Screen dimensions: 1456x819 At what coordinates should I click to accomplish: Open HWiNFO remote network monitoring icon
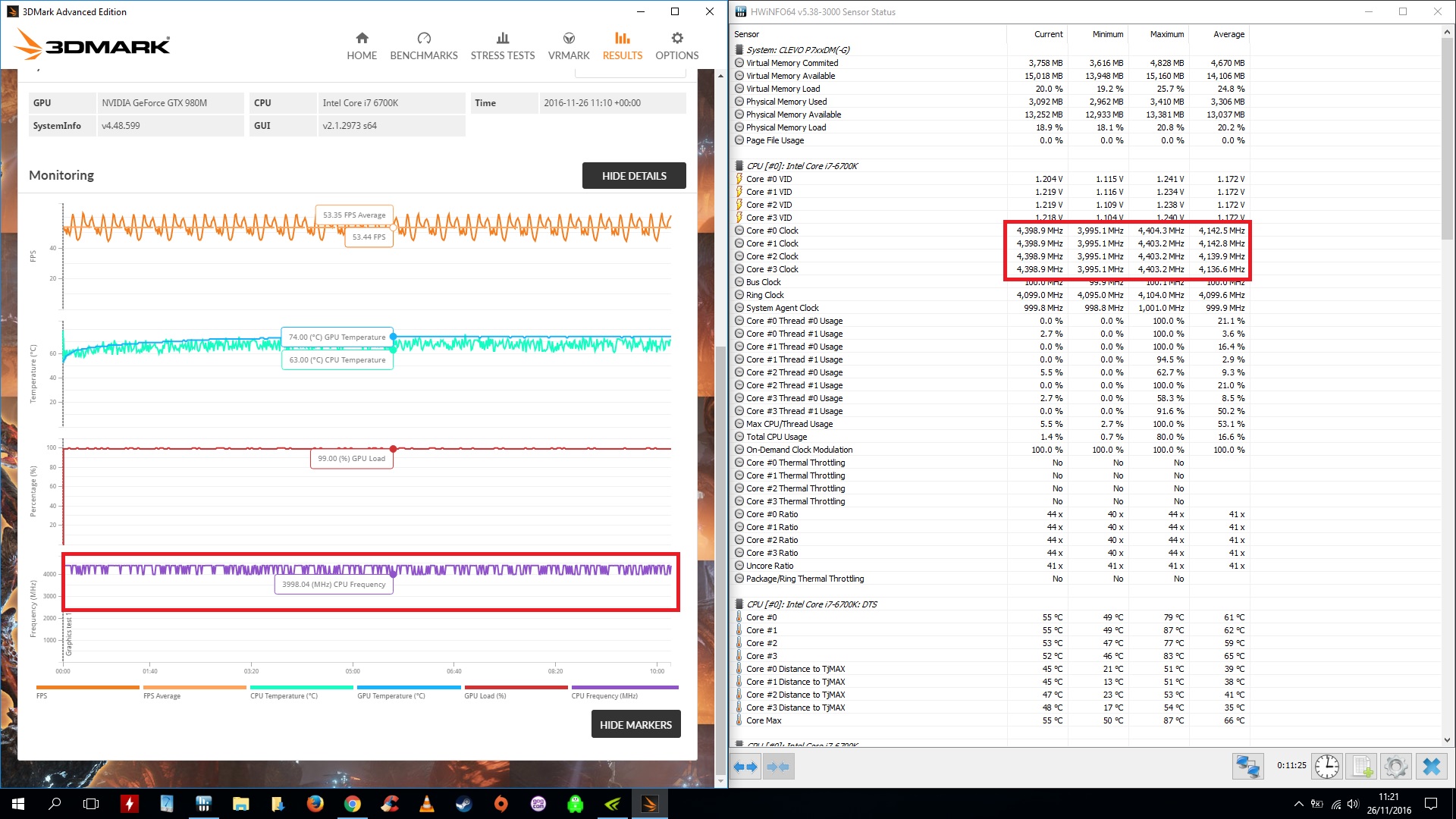(x=1247, y=766)
